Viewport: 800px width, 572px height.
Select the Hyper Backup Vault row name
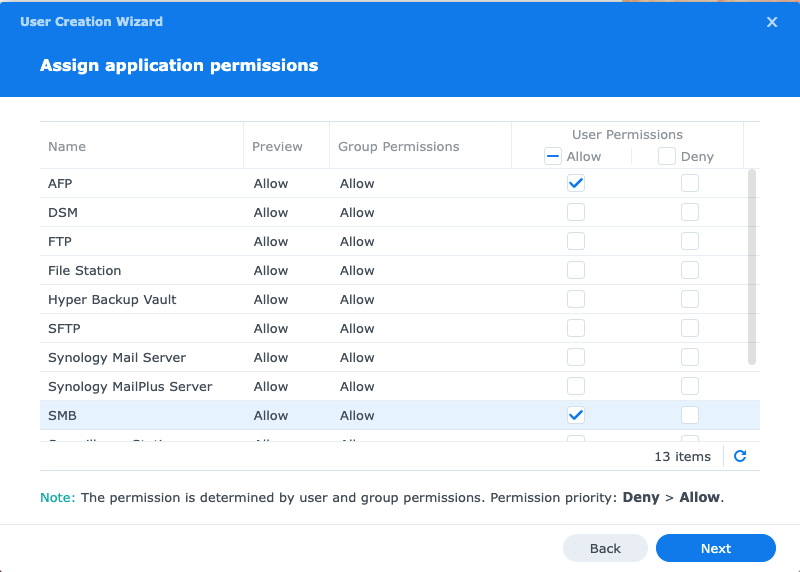click(112, 300)
